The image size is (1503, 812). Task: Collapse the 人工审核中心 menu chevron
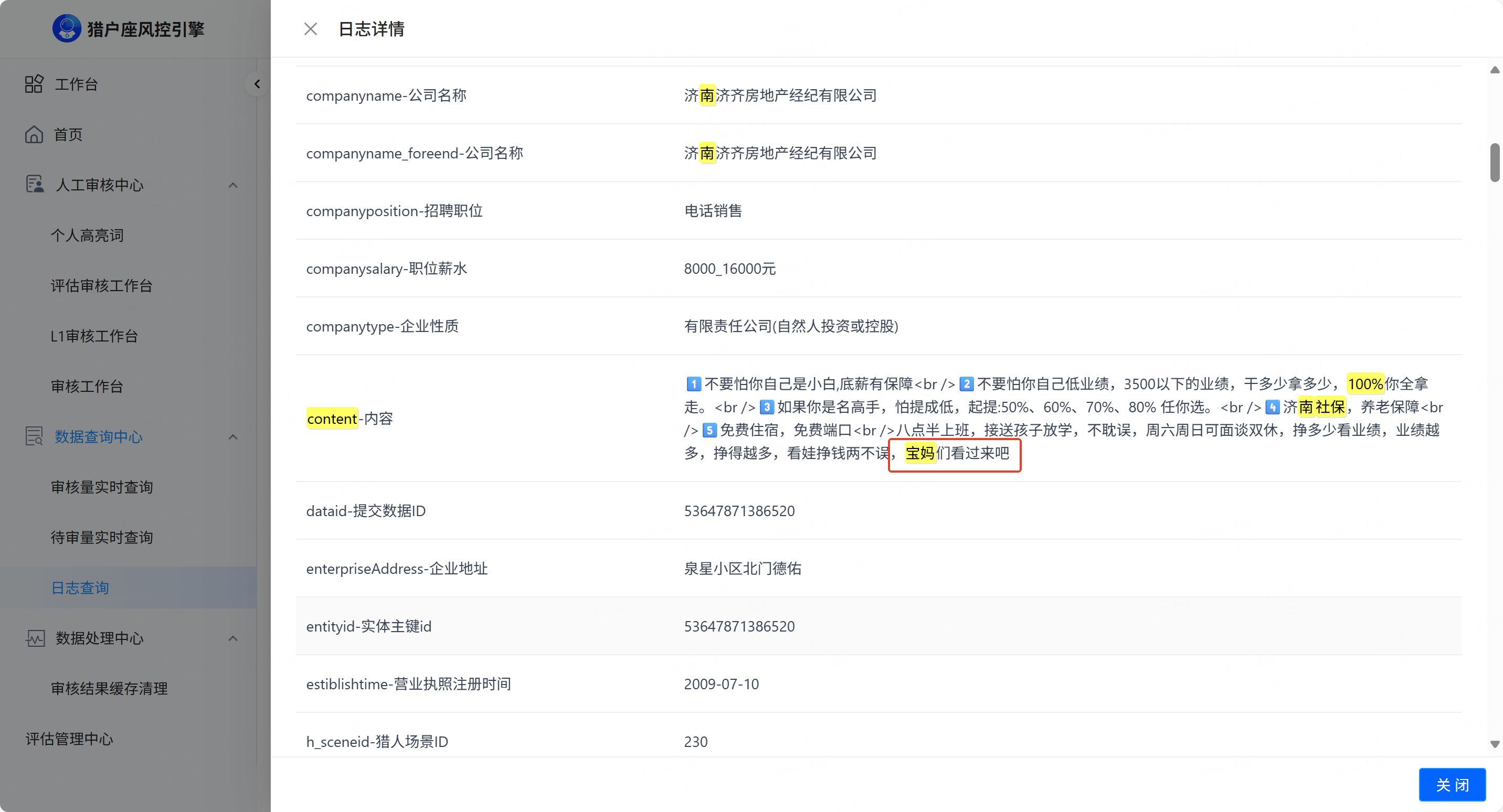point(233,185)
